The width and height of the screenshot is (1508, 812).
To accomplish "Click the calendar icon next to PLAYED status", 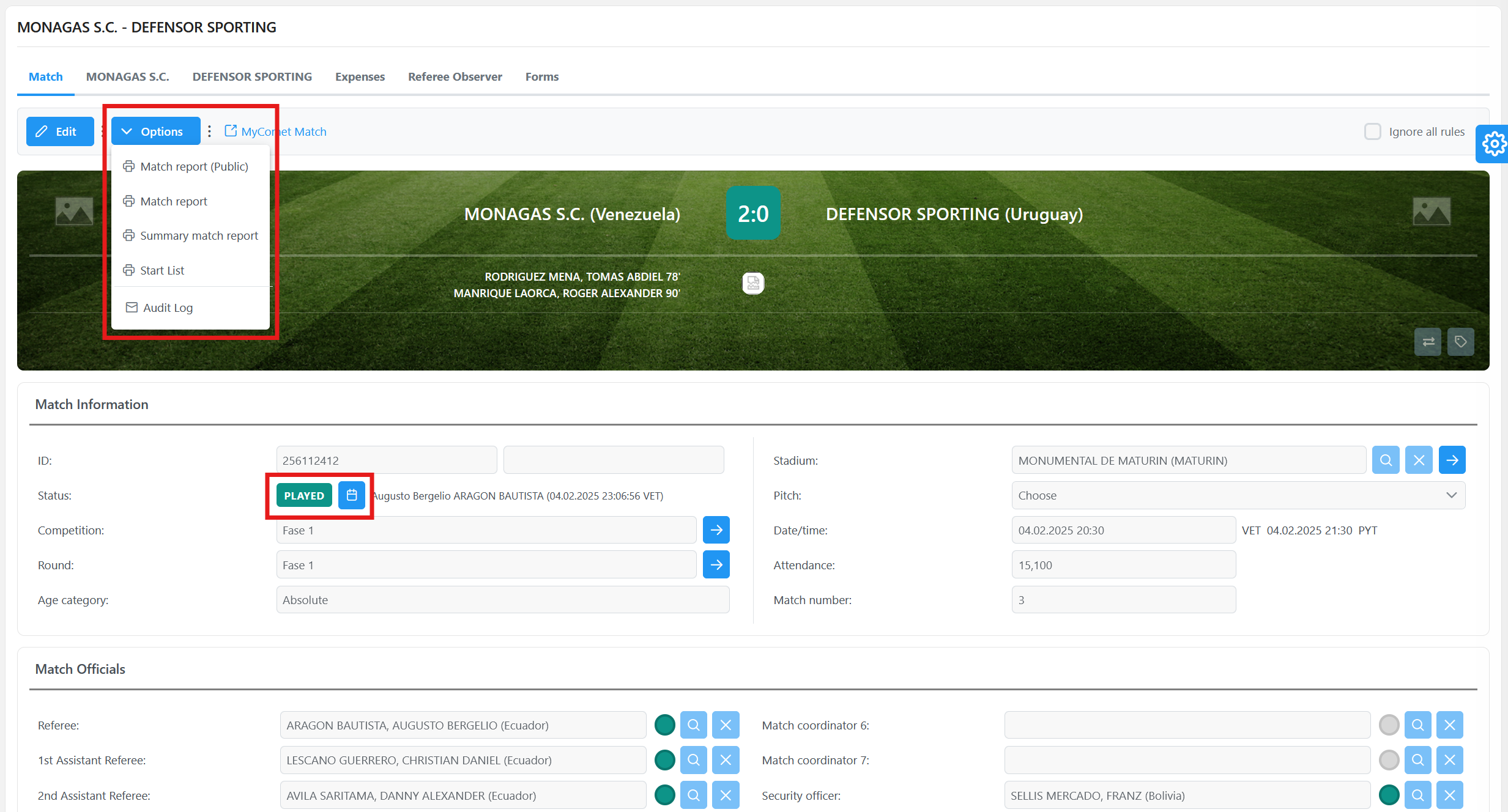I will click(352, 495).
